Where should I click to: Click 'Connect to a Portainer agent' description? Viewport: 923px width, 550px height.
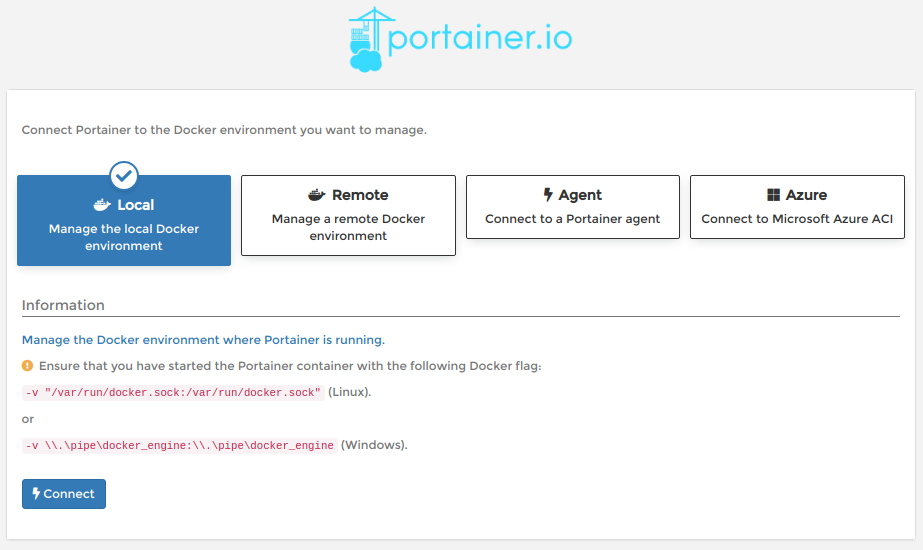pyautogui.click(x=573, y=219)
